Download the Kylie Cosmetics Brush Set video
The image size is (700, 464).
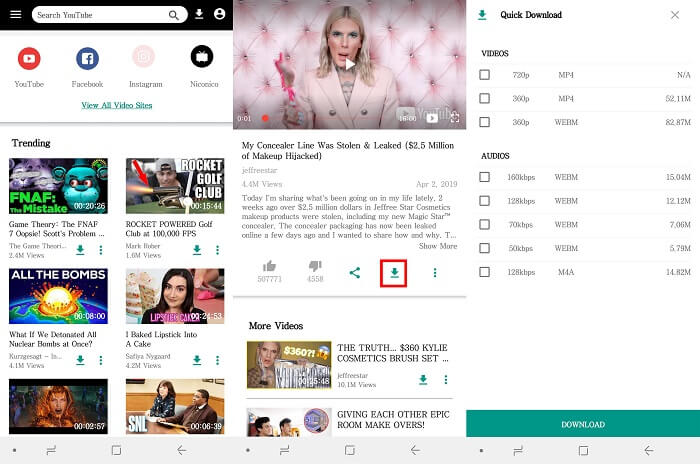tap(423, 380)
